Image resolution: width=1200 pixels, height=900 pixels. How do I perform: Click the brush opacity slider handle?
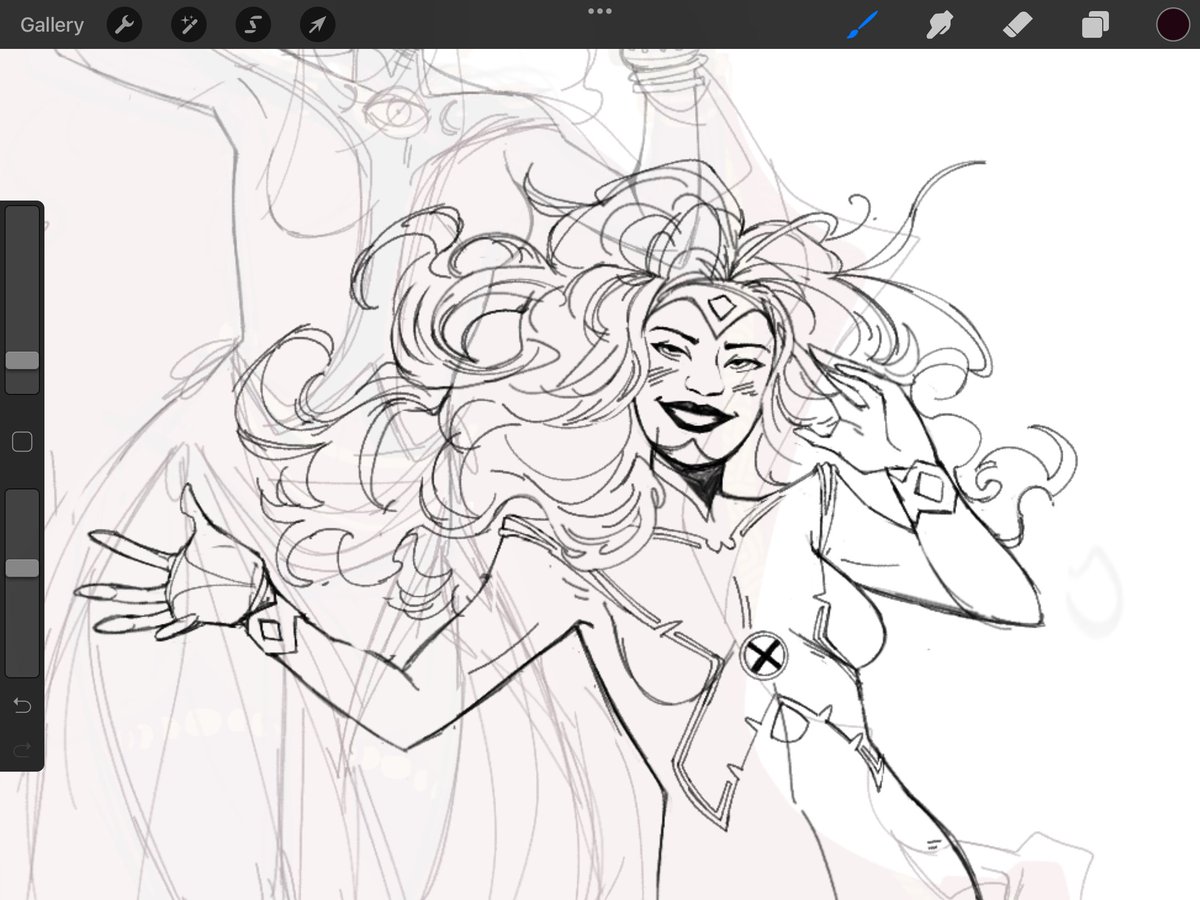22,568
